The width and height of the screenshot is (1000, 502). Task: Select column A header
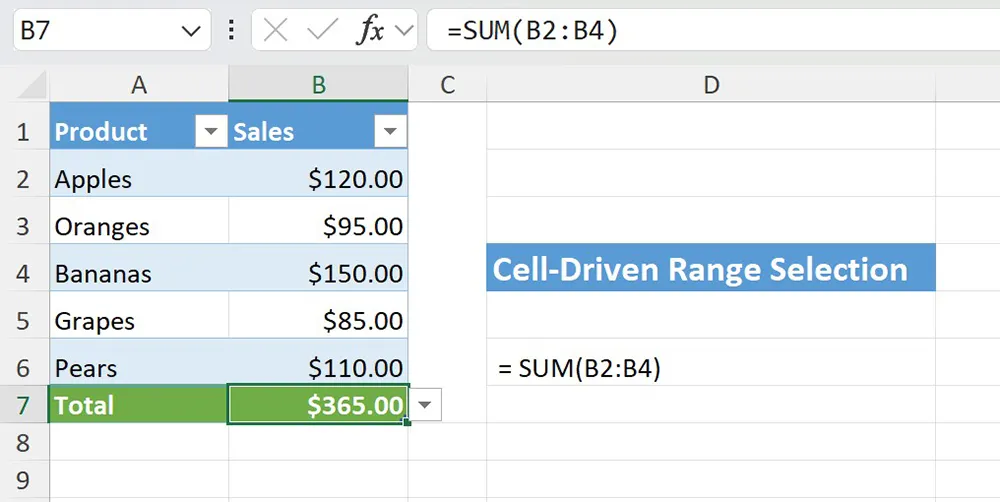pos(139,86)
